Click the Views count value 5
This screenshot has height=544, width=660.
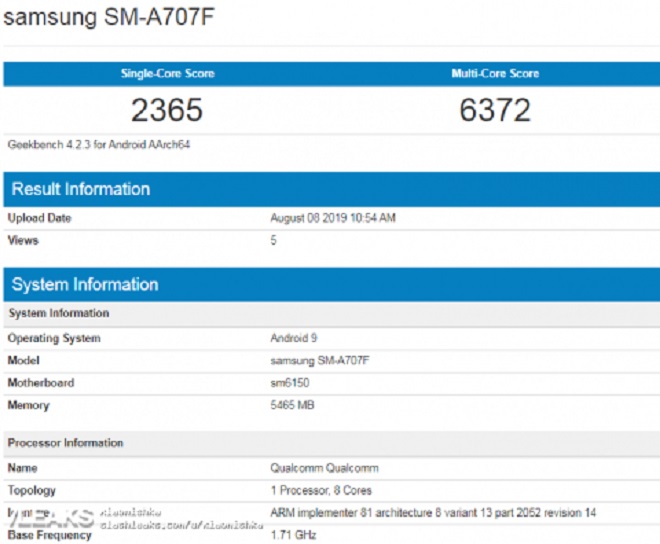[274, 241]
